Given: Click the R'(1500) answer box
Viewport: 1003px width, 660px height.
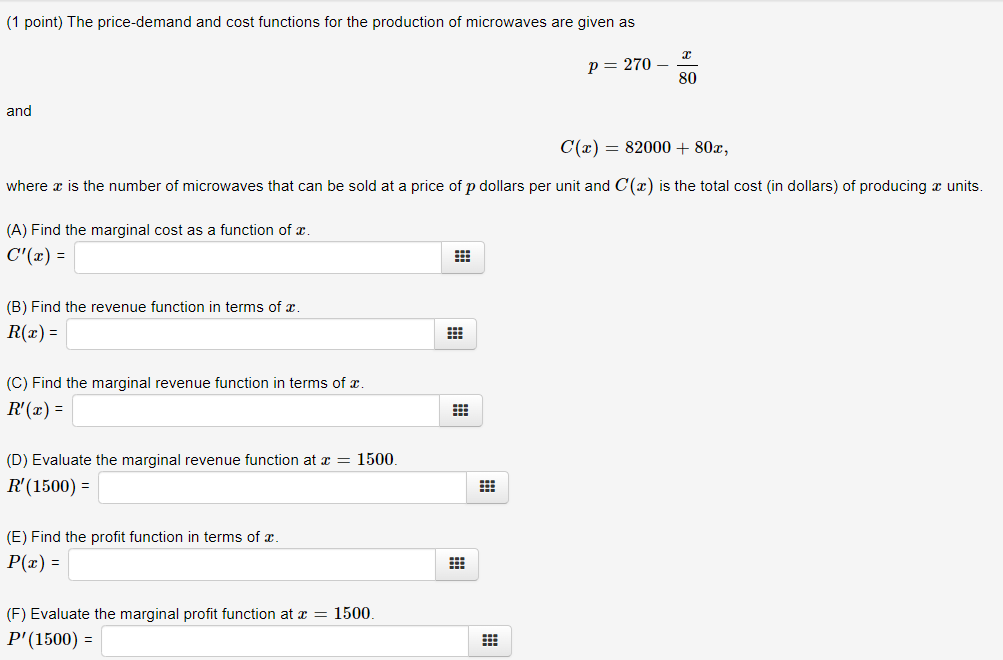Looking at the screenshot, I should (282, 487).
